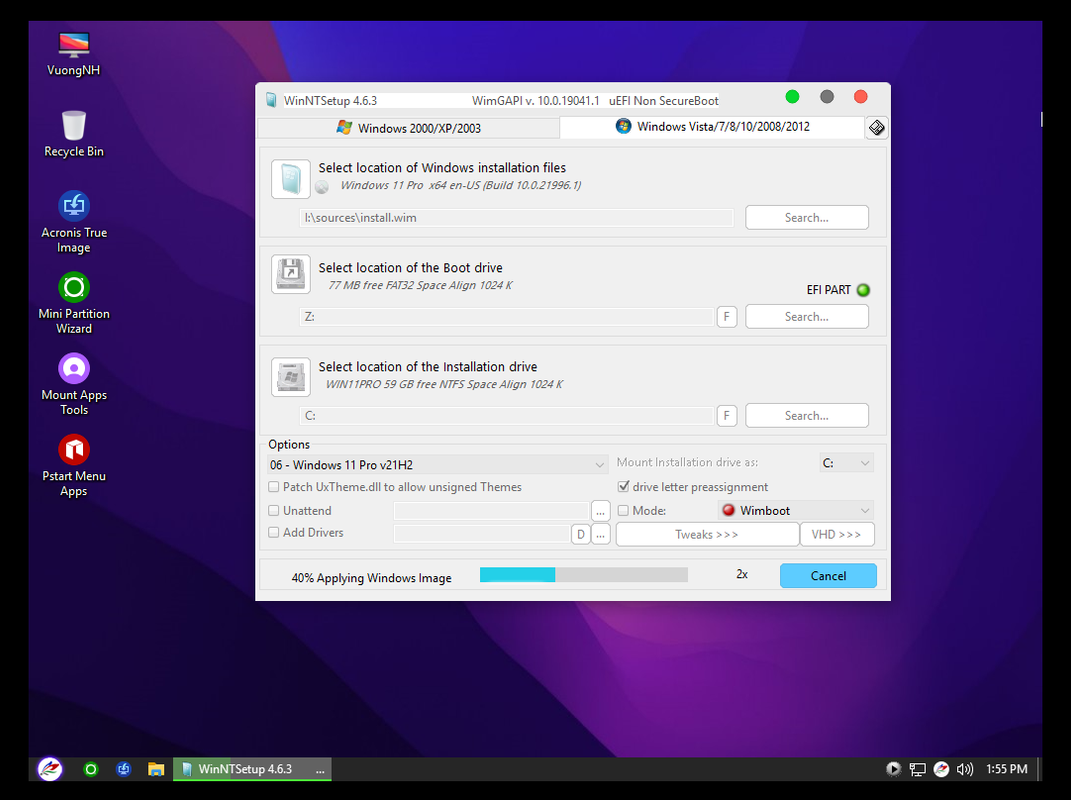Image resolution: width=1071 pixels, height=800 pixels.
Task: Browse for drivers folder with ellipsis button
Action: coord(600,534)
